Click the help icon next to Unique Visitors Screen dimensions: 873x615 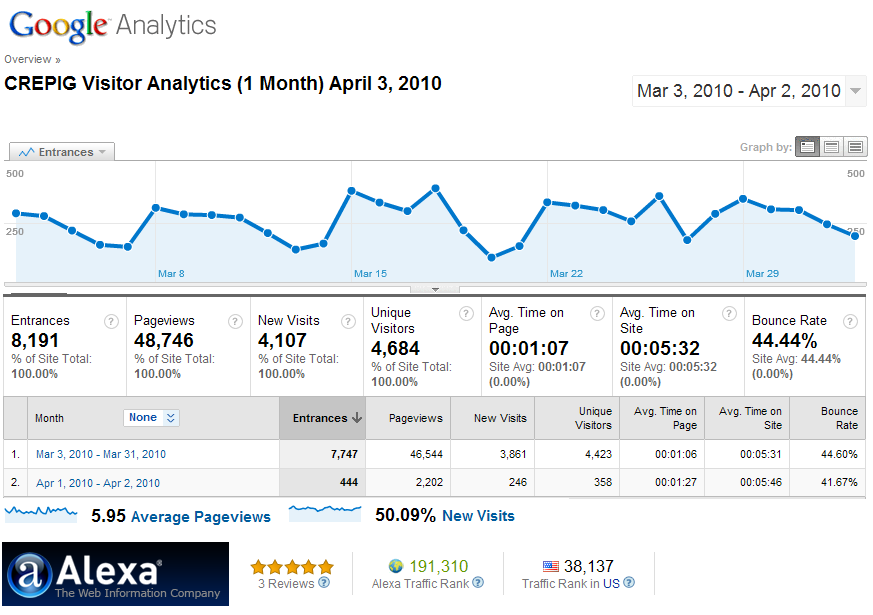click(466, 314)
